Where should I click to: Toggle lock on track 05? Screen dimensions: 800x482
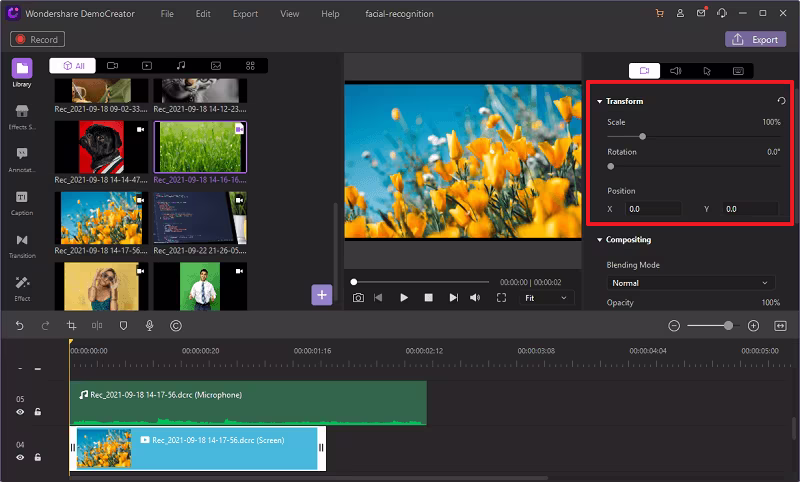[x=38, y=412]
